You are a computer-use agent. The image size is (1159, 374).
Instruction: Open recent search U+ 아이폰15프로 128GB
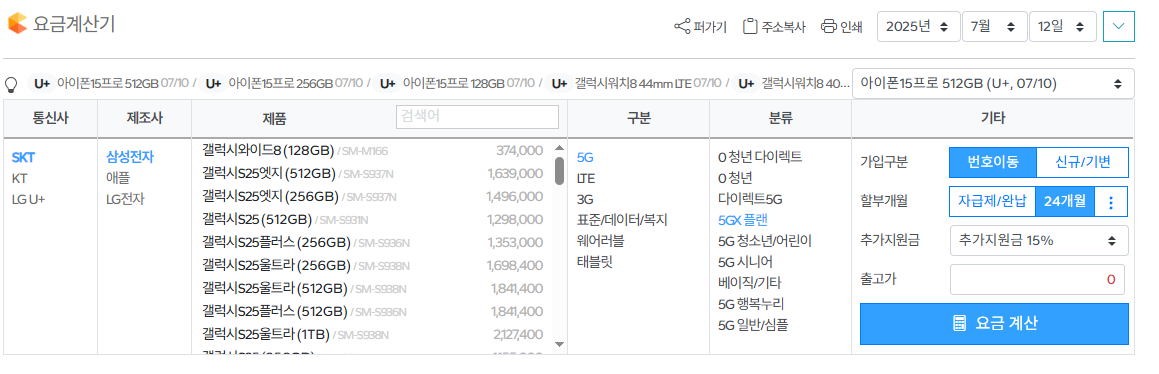click(x=455, y=84)
